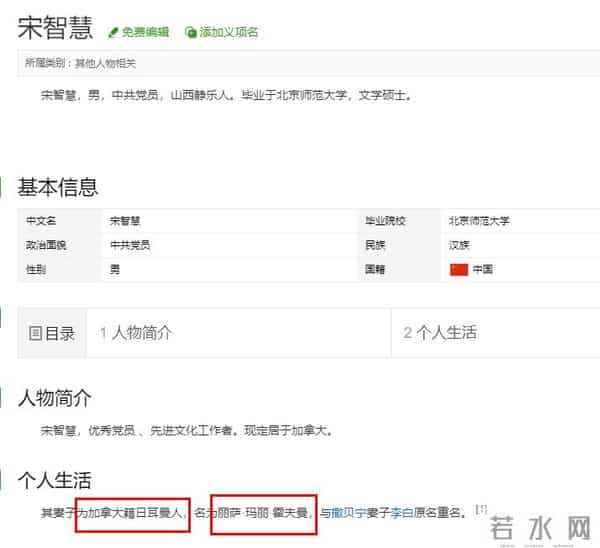Click the 毕业院校 label in the table
Screen dimensions: 600x548
(x=385, y=221)
